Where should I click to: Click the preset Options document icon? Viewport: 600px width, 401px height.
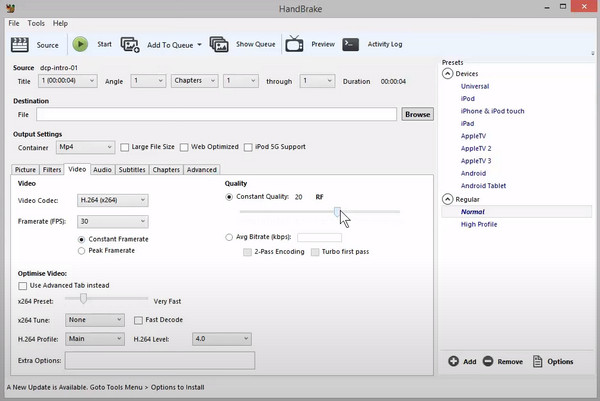(x=538, y=361)
